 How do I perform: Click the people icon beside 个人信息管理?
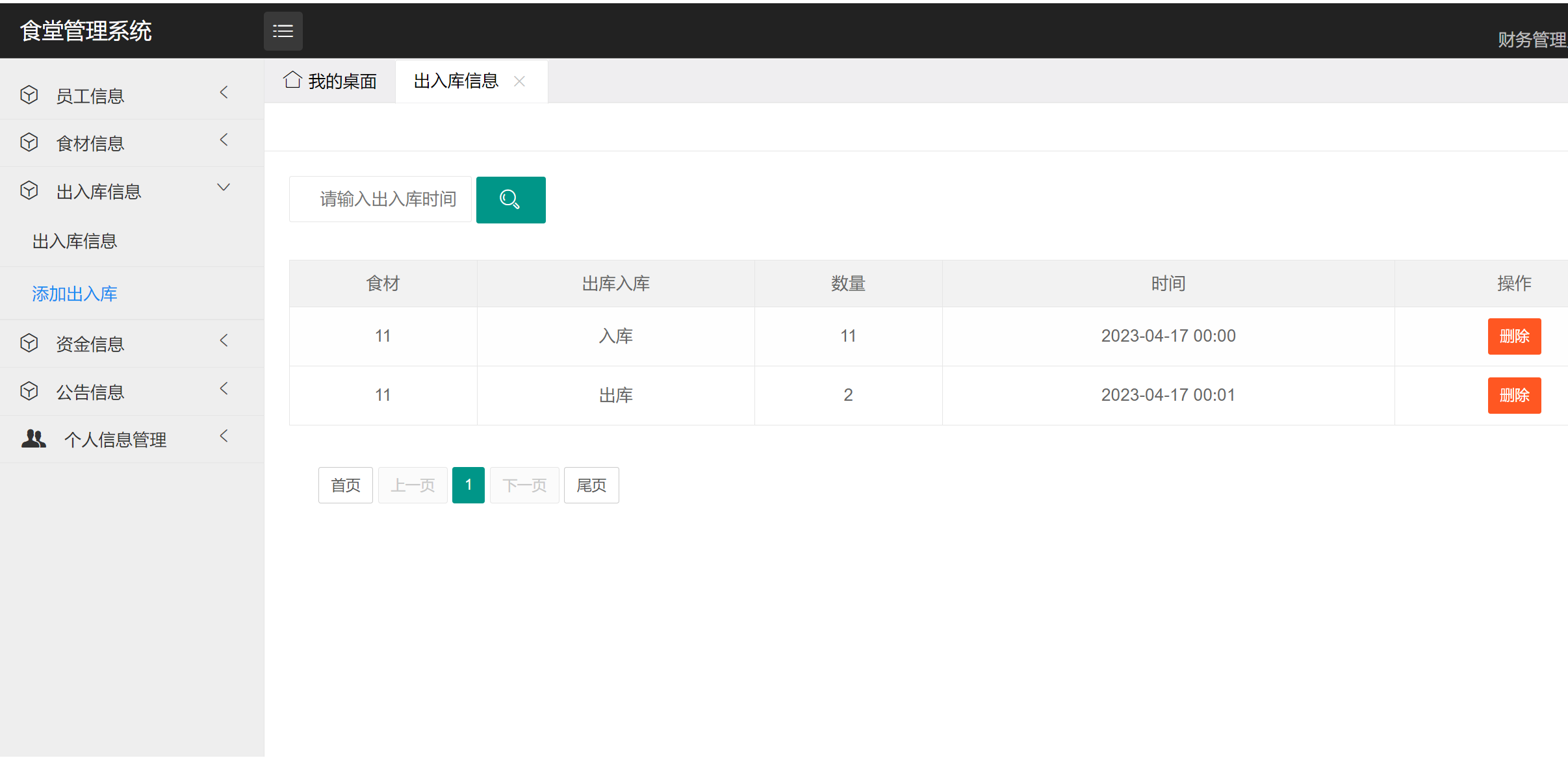coord(34,439)
